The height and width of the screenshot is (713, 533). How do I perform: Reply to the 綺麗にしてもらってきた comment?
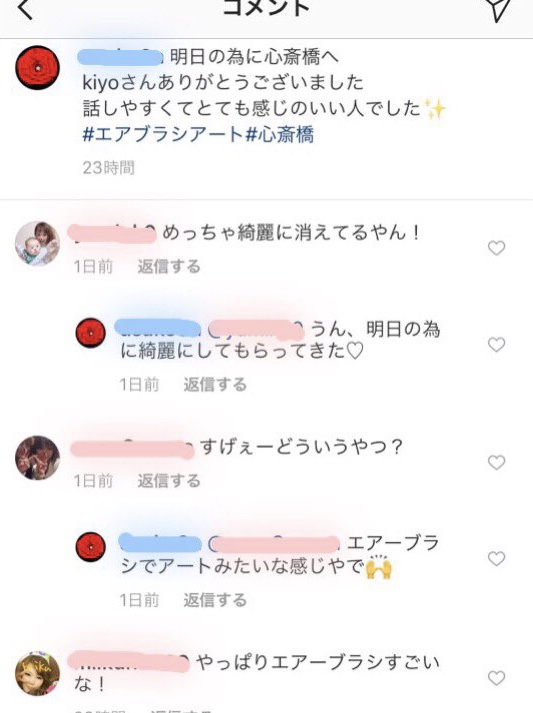pos(215,385)
